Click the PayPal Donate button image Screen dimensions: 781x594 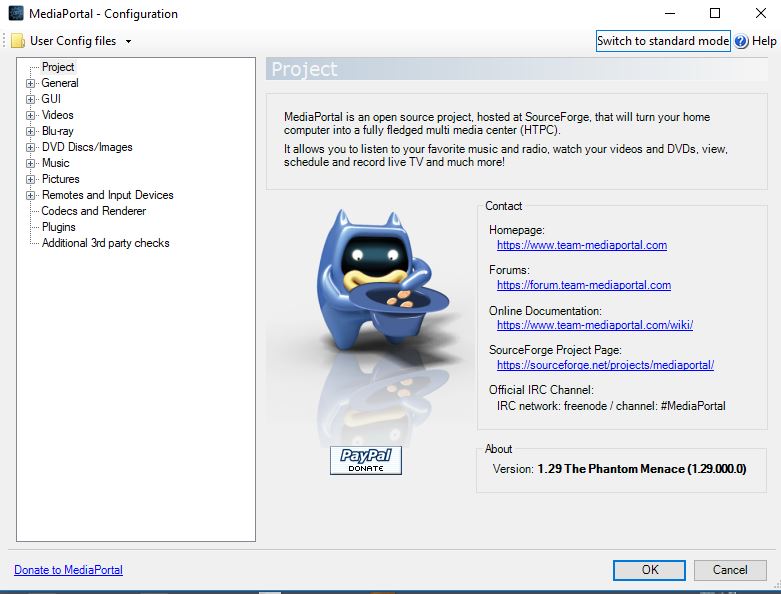click(365, 460)
